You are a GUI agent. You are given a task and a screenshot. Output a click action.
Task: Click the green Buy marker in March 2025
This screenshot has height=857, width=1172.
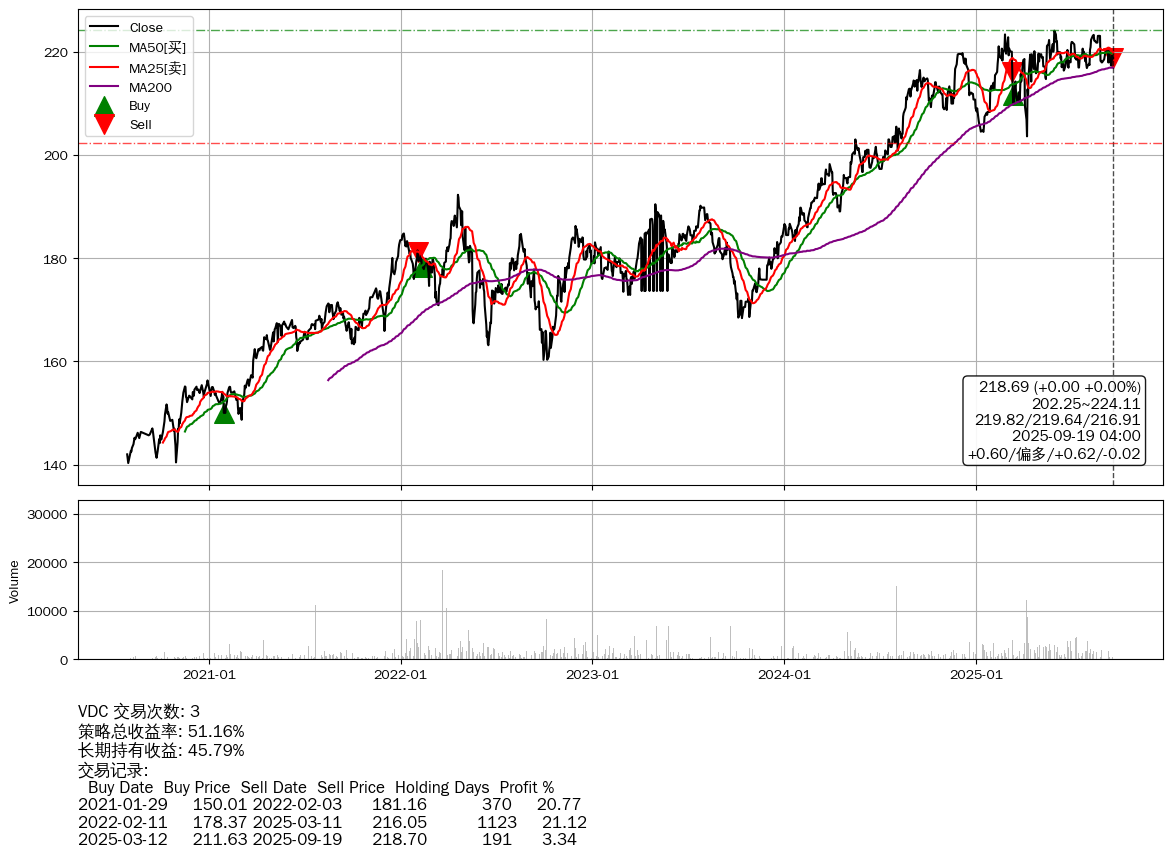pyautogui.click(x=1014, y=95)
